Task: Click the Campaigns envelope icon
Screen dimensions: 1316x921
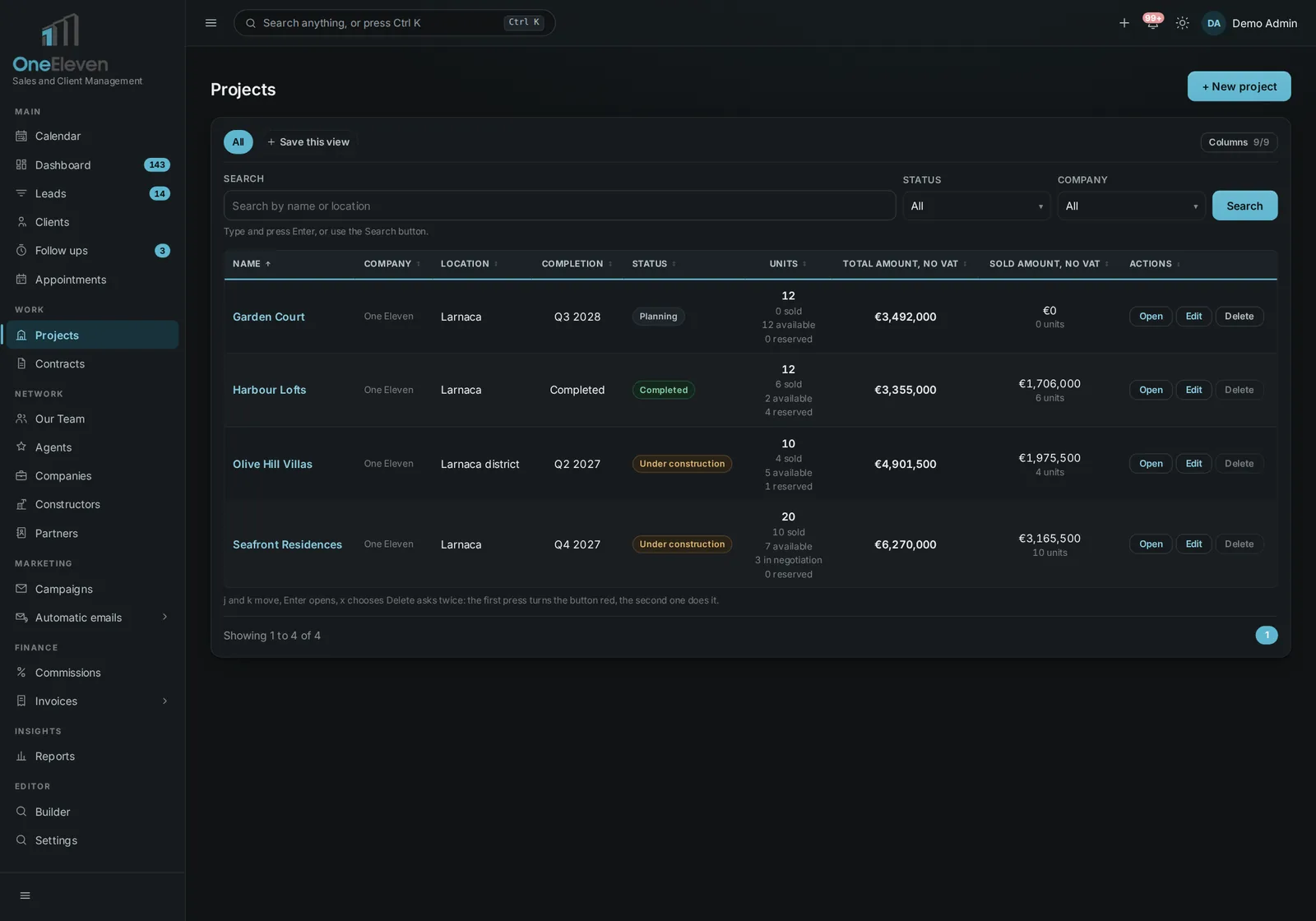Action: pyautogui.click(x=21, y=589)
